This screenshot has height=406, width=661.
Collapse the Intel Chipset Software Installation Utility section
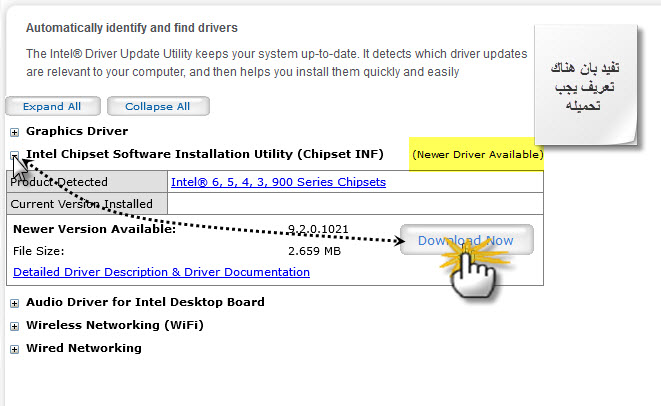click(14, 155)
